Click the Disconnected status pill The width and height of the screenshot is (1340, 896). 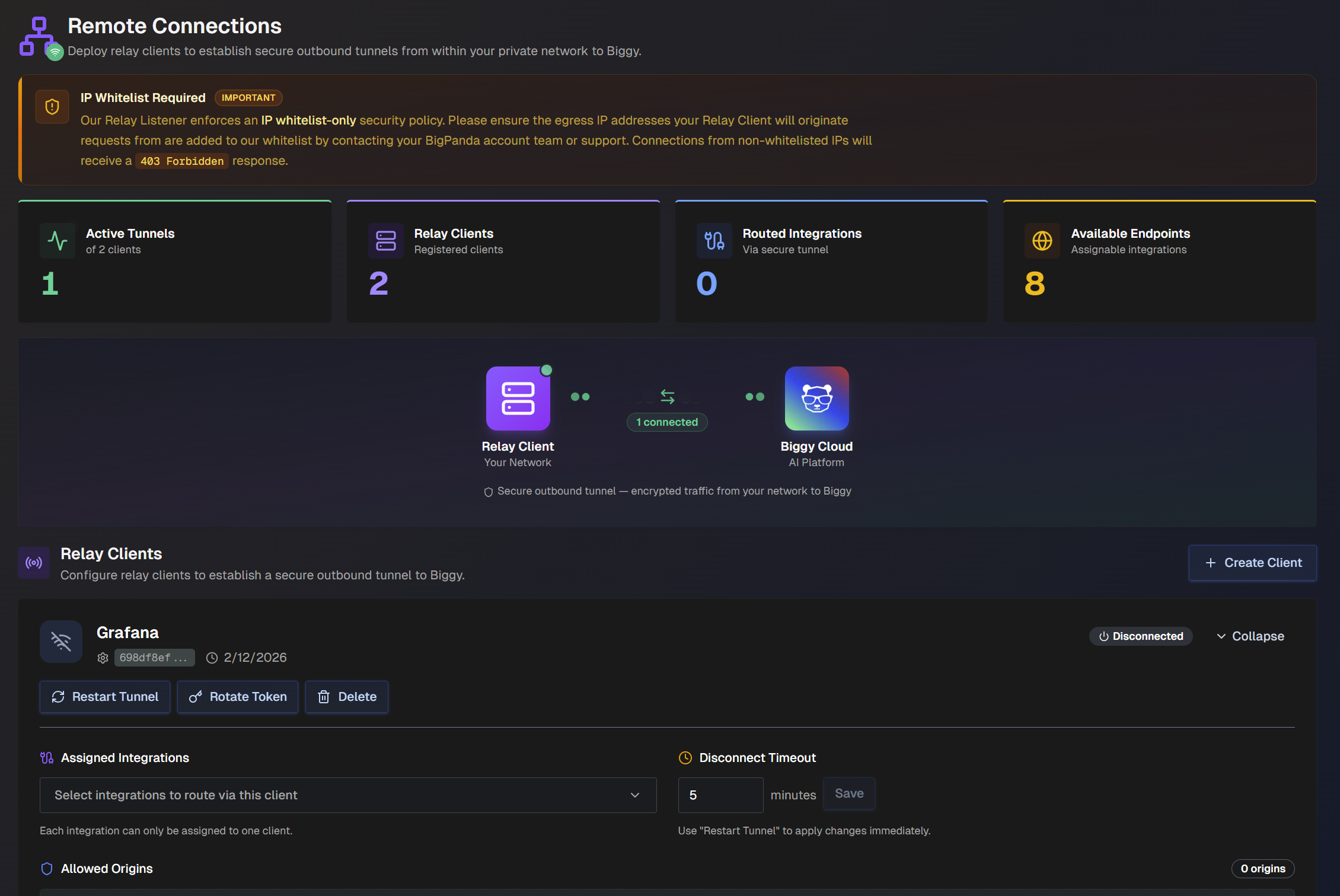click(1140, 636)
